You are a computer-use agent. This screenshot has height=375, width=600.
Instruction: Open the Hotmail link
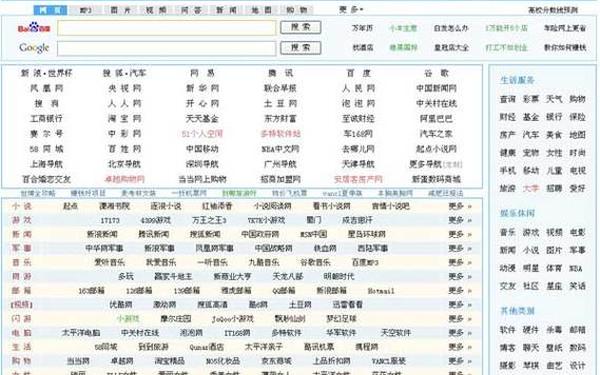point(381,291)
